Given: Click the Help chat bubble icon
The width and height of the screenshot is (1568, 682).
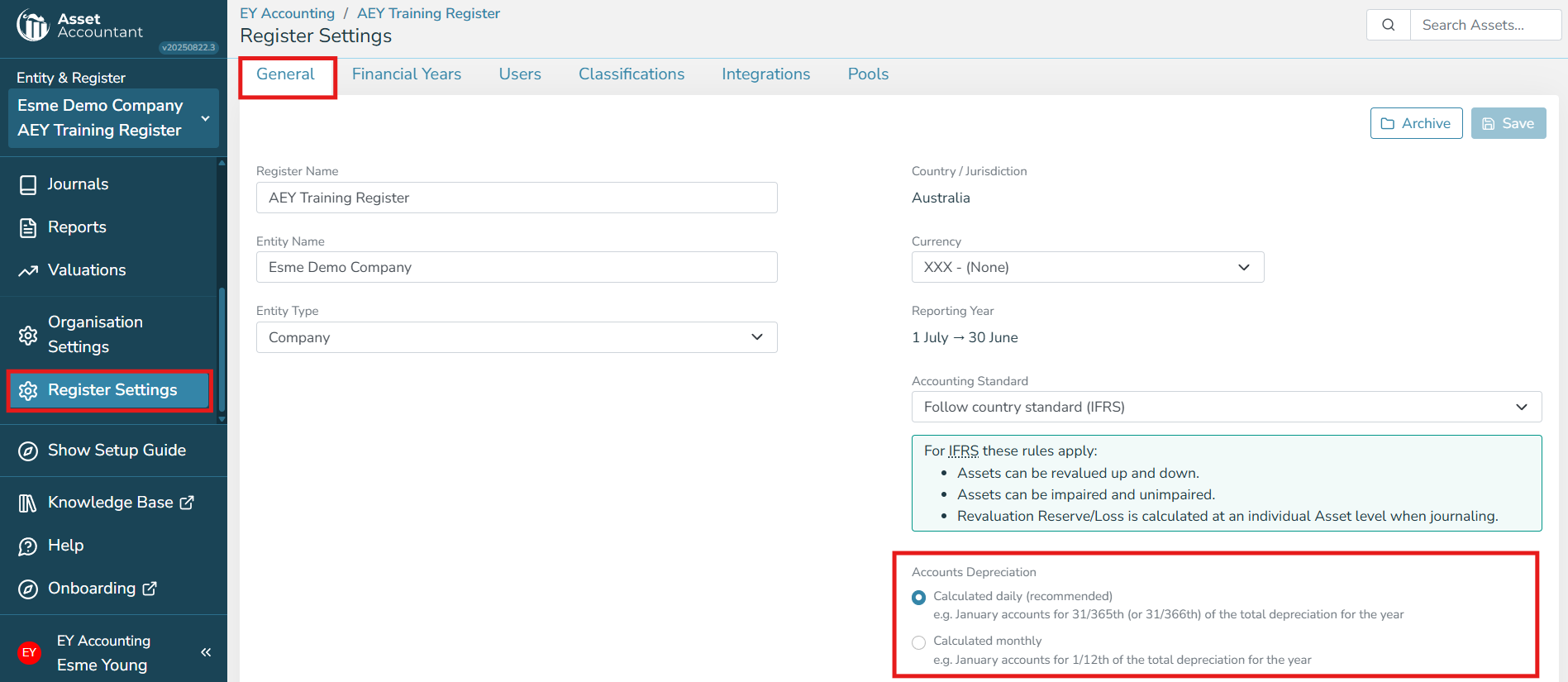Looking at the screenshot, I should [28, 546].
